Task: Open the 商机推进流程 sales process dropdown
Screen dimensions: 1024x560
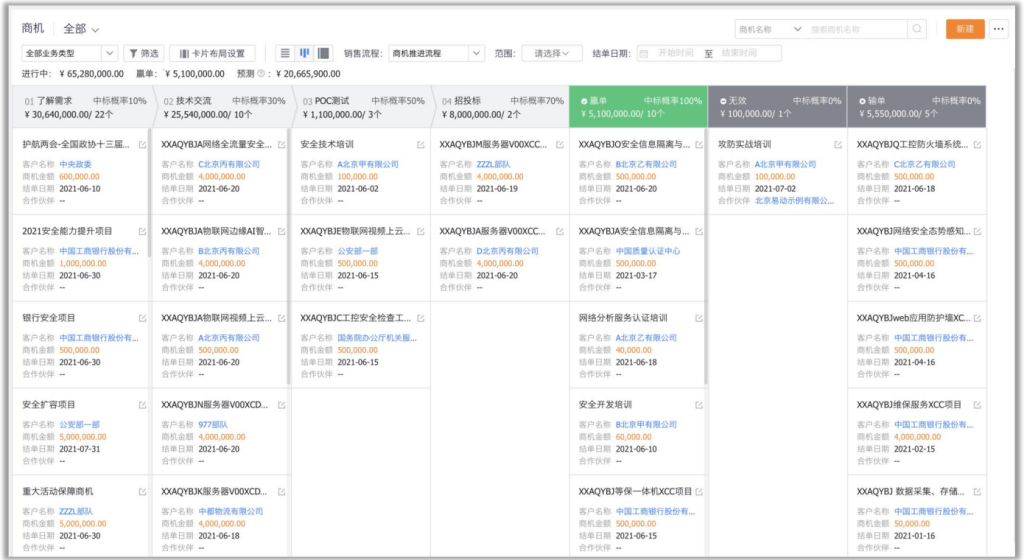Action: click(437, 53)
